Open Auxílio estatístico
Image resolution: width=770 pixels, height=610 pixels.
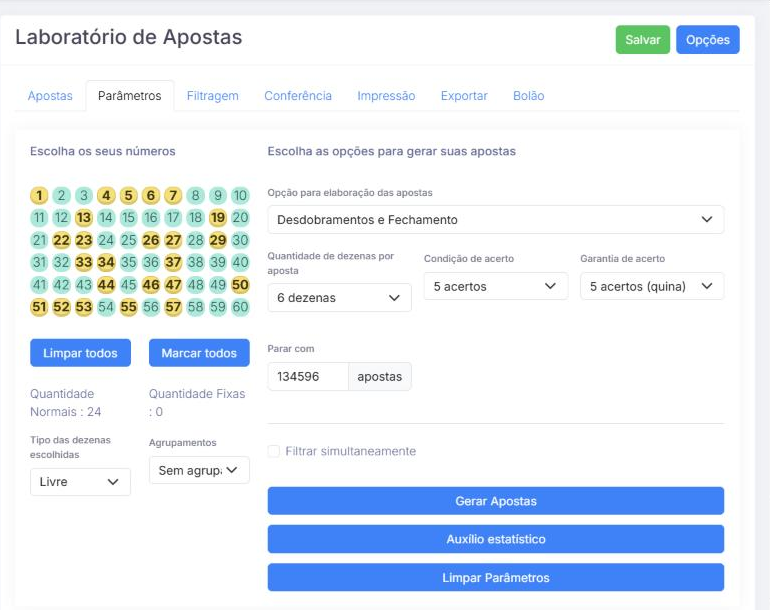click(496, 539)
